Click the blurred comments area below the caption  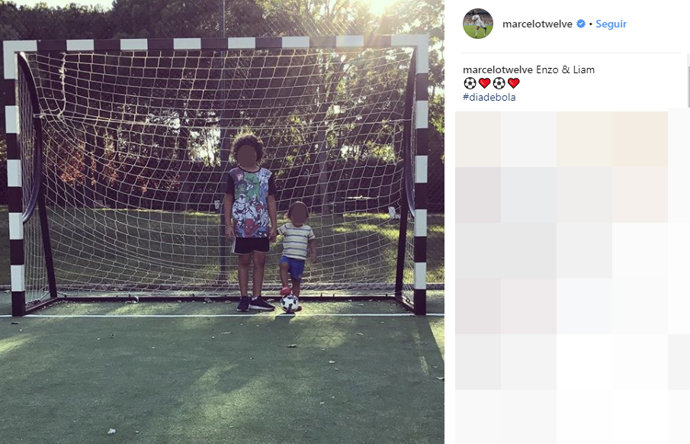[568, 275]
